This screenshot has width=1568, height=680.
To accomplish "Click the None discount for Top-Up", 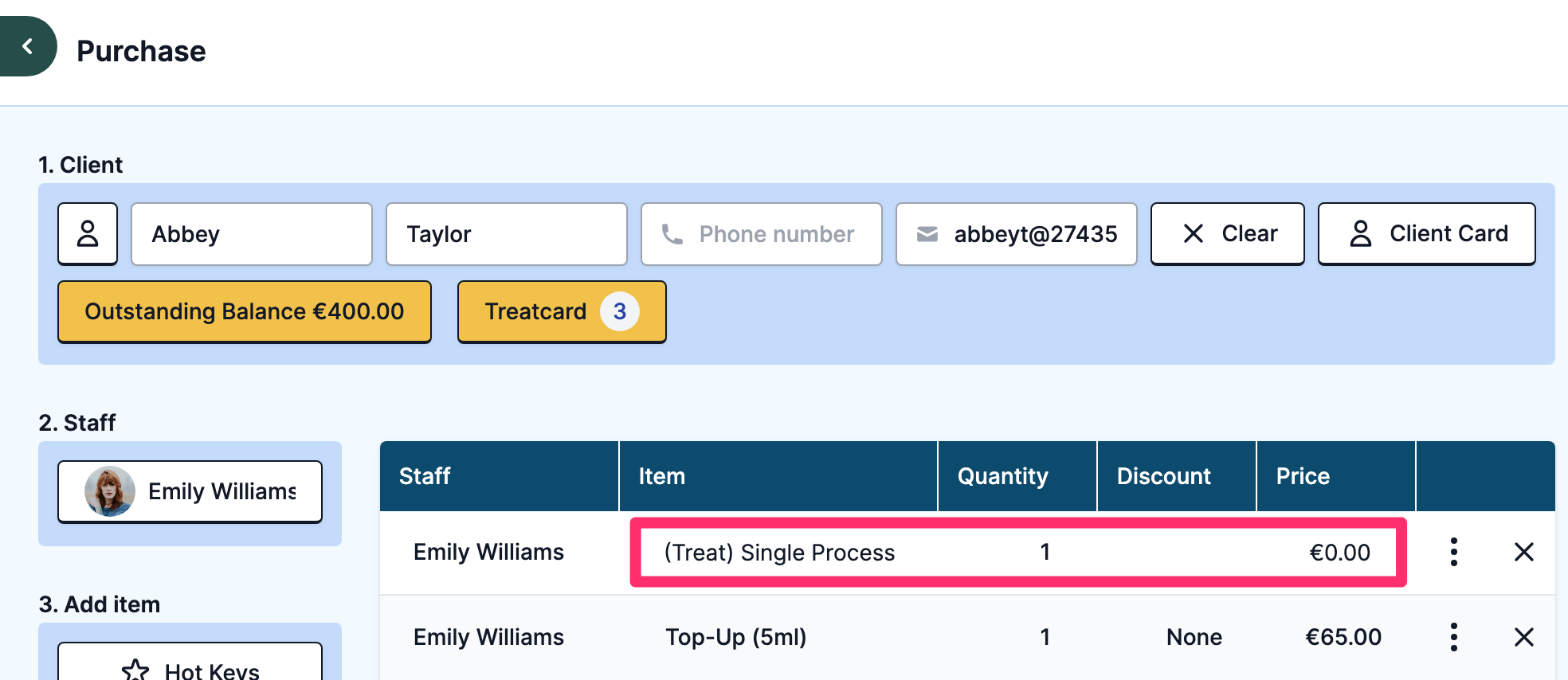I will tap(1194, 637).
